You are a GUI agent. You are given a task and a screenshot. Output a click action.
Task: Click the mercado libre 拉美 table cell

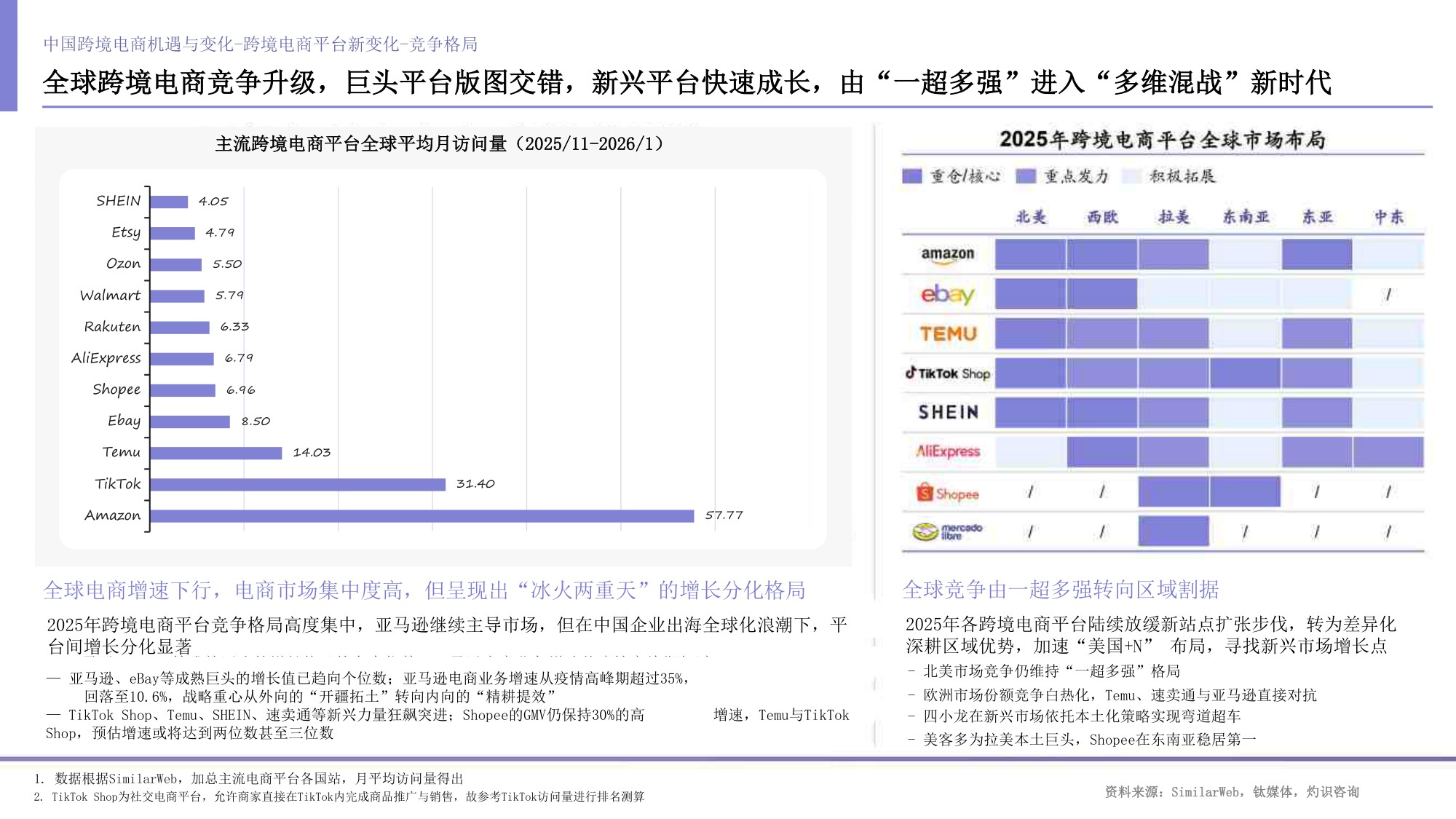[x=1174, y=531]
